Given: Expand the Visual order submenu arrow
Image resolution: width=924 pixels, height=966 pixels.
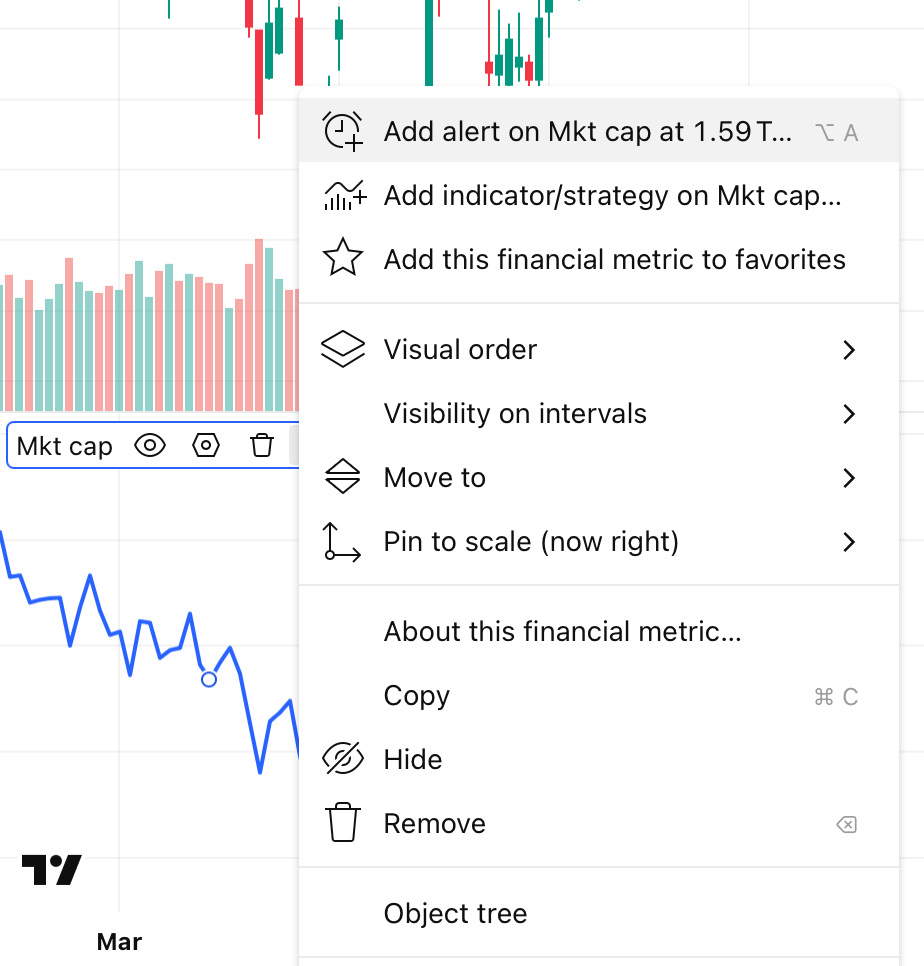Looking at the screenshot, I should pos(849,350).
